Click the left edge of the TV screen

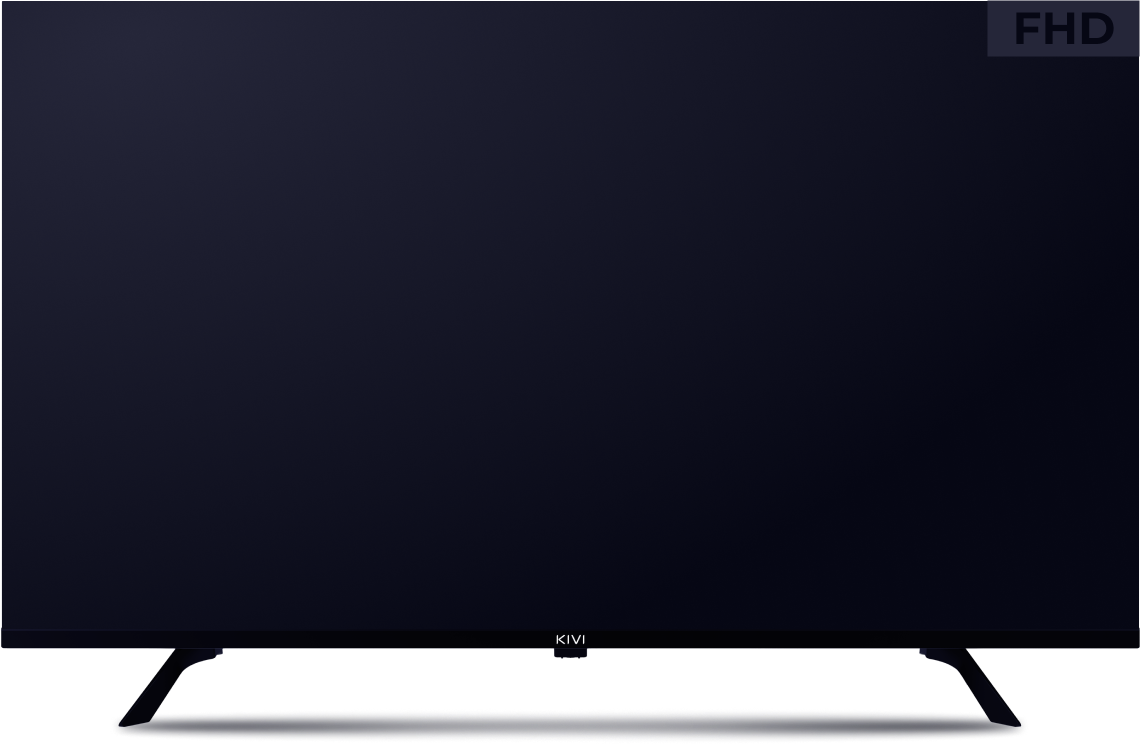(x=4, y=315)
